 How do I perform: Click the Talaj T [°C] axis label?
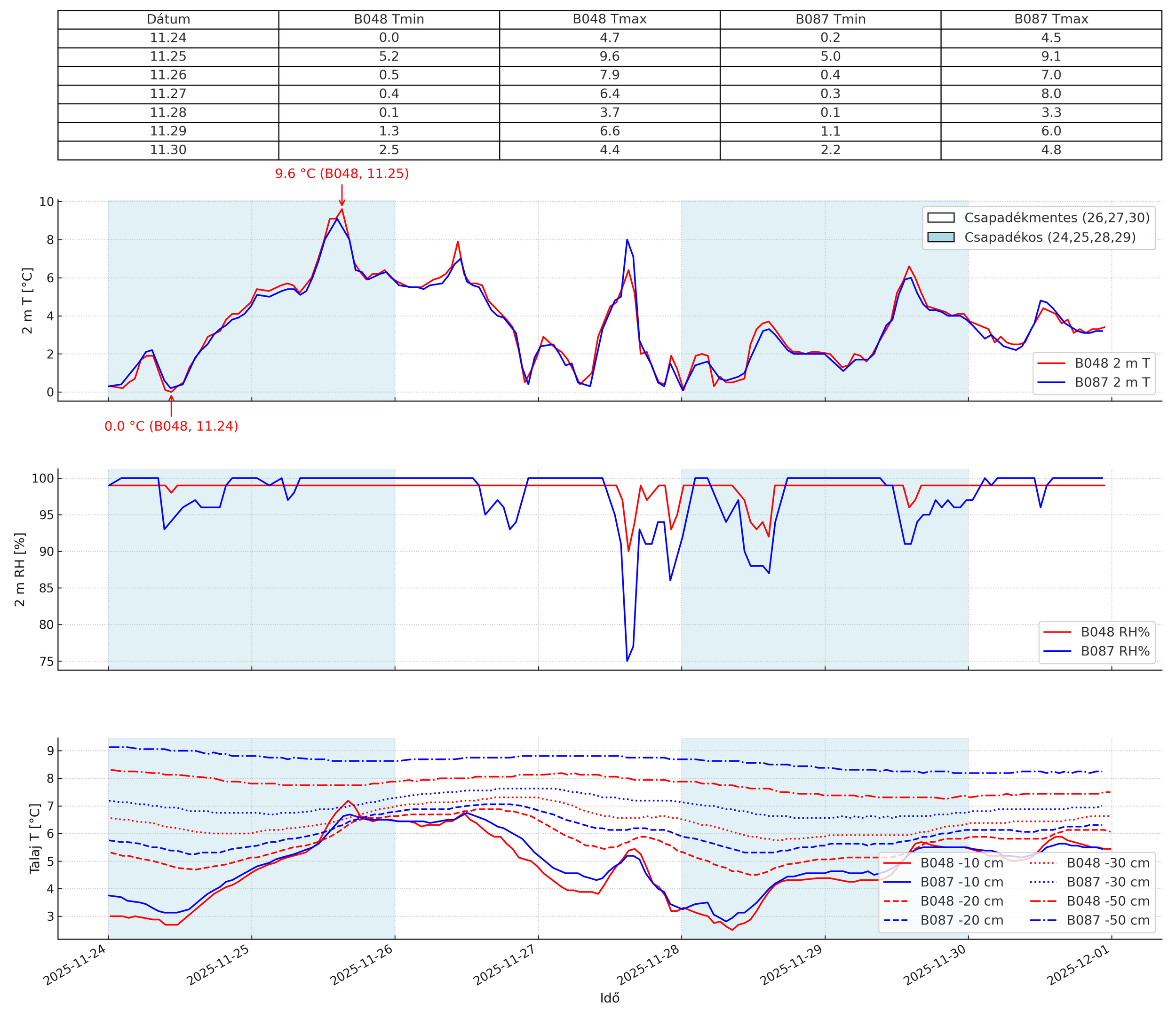pos(35,839)
